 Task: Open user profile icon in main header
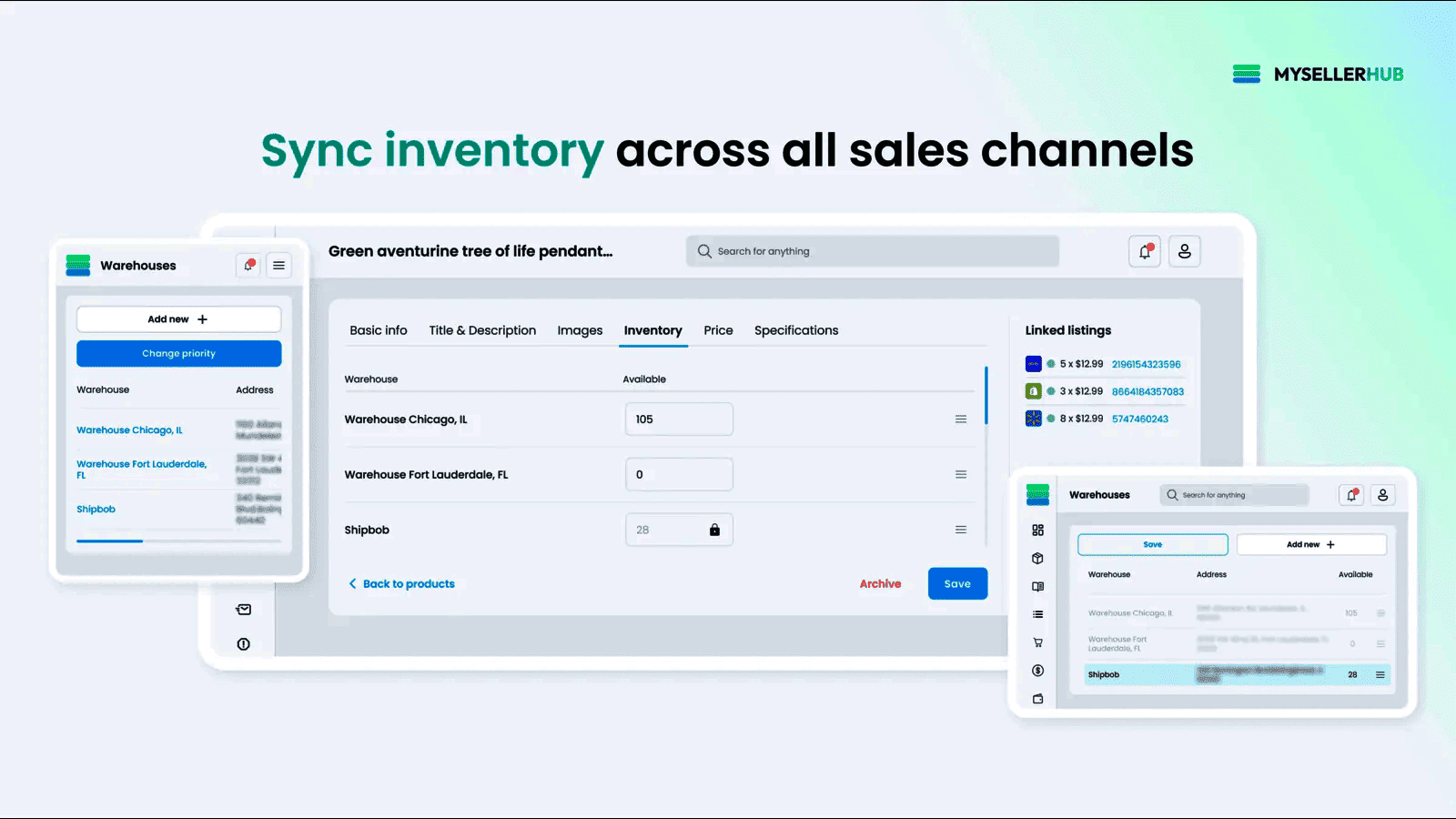tap(1185, 251)
